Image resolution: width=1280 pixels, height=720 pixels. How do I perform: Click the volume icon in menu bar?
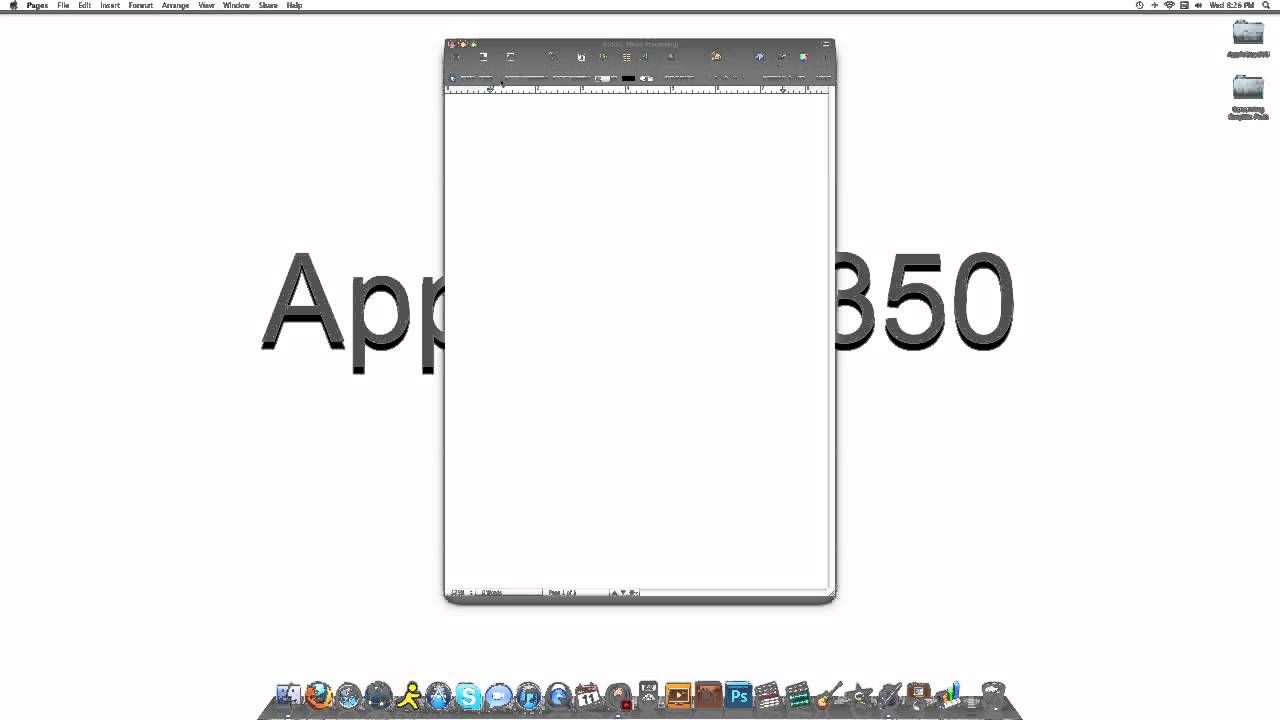pos(1198,5)
